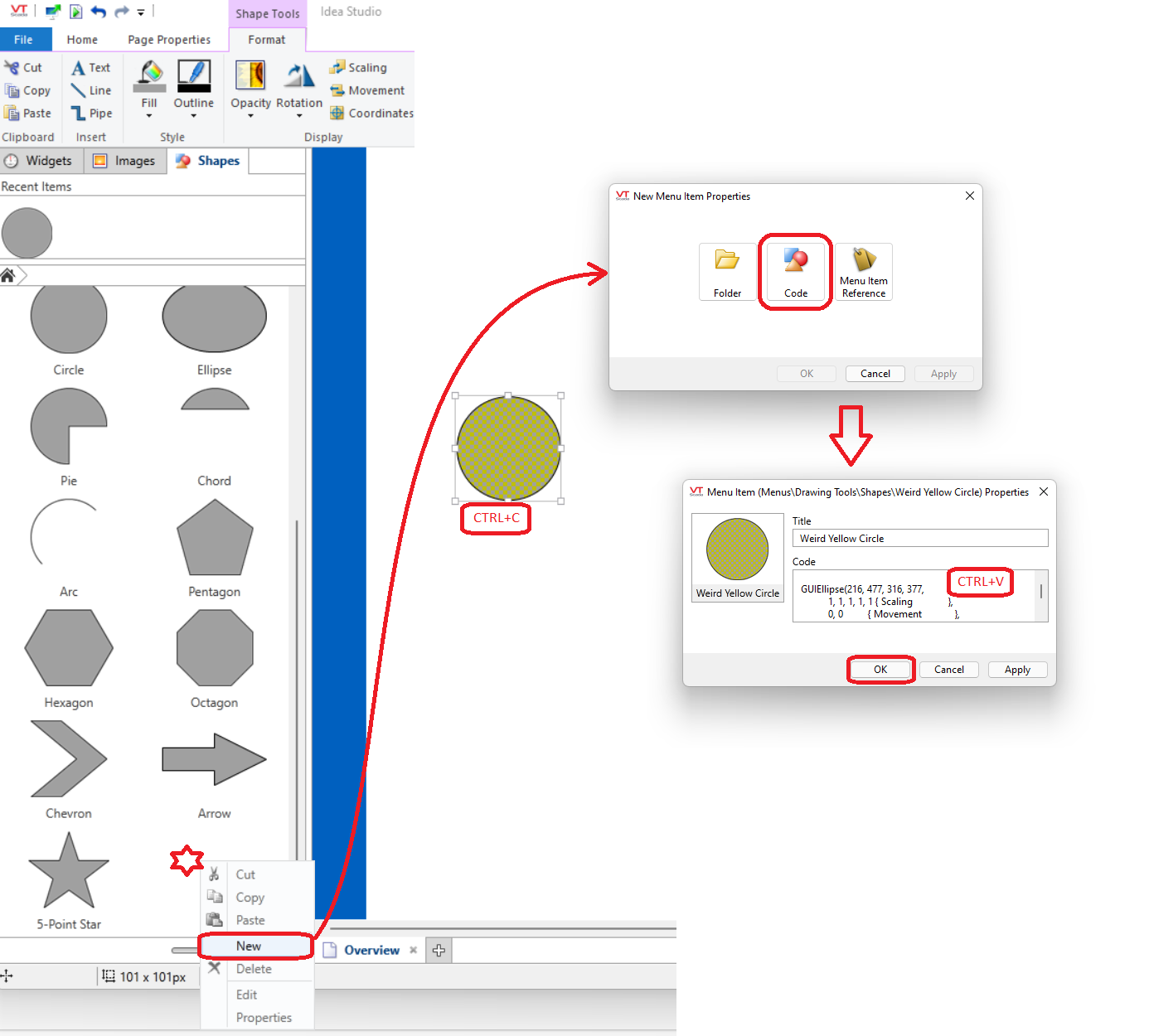Screen dimensions: 1149x1036
Task: Go to the palette home folder
Action: point(7,275)
